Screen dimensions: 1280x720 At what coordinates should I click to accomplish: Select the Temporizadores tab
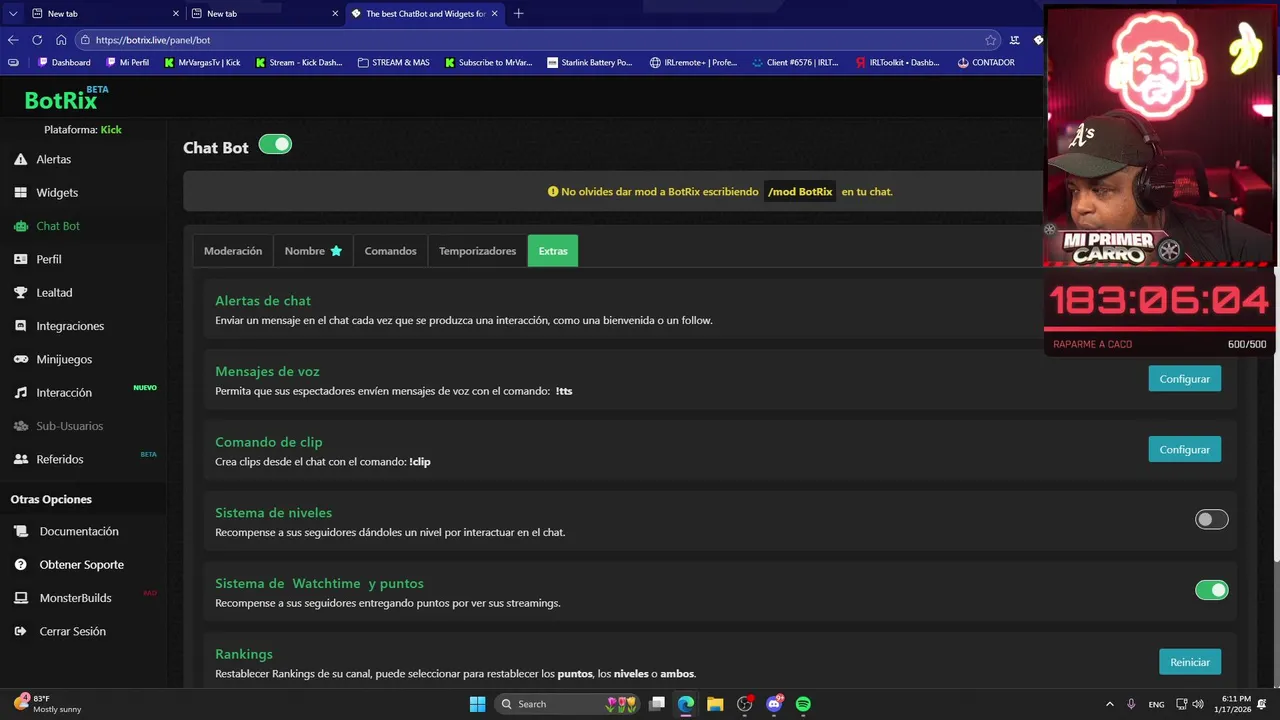click(x=477, y=251)
